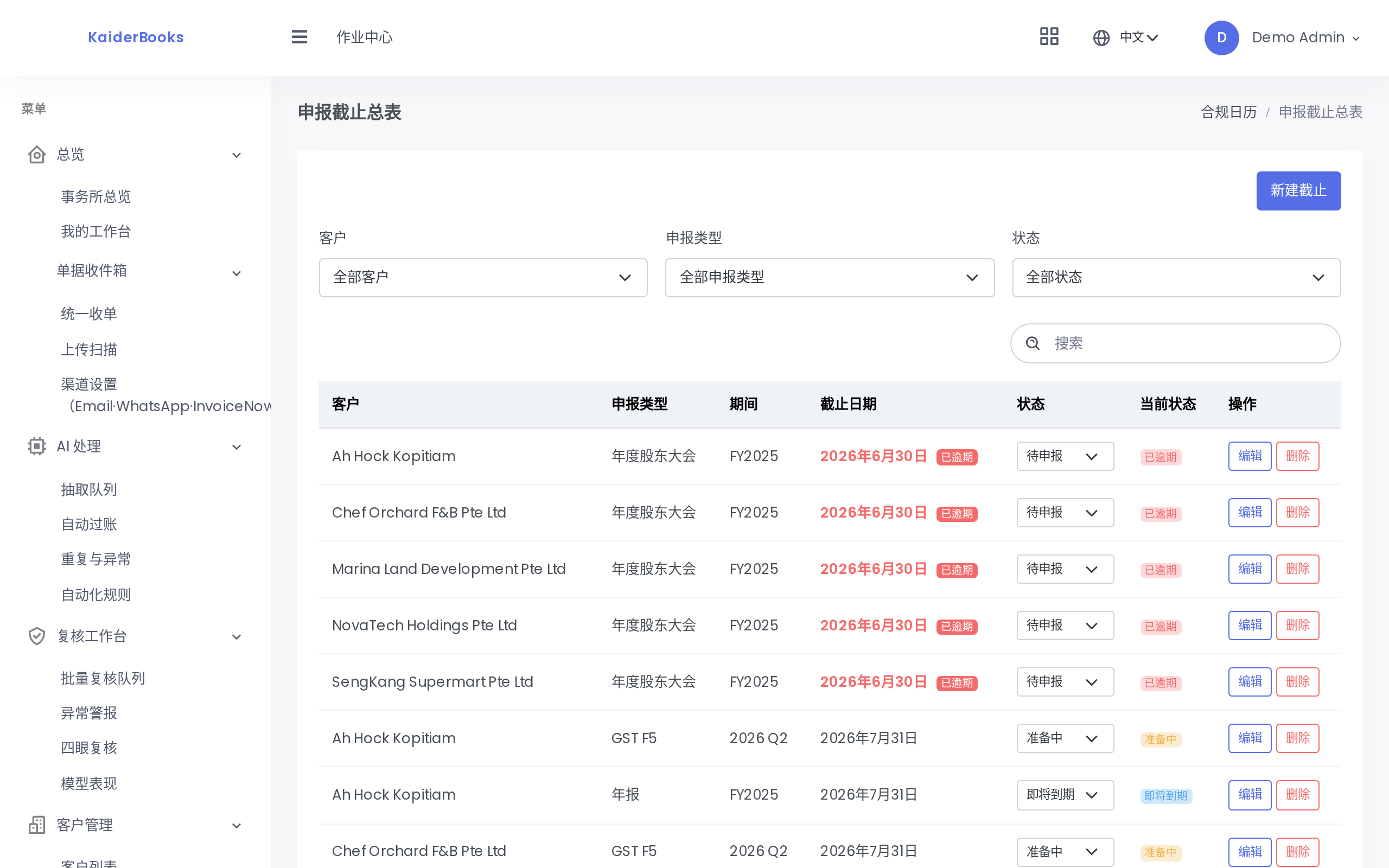Open 重复与异常 in the sidebar
1389x868 pixels.
pyautogui.click(x=96, y=559)
